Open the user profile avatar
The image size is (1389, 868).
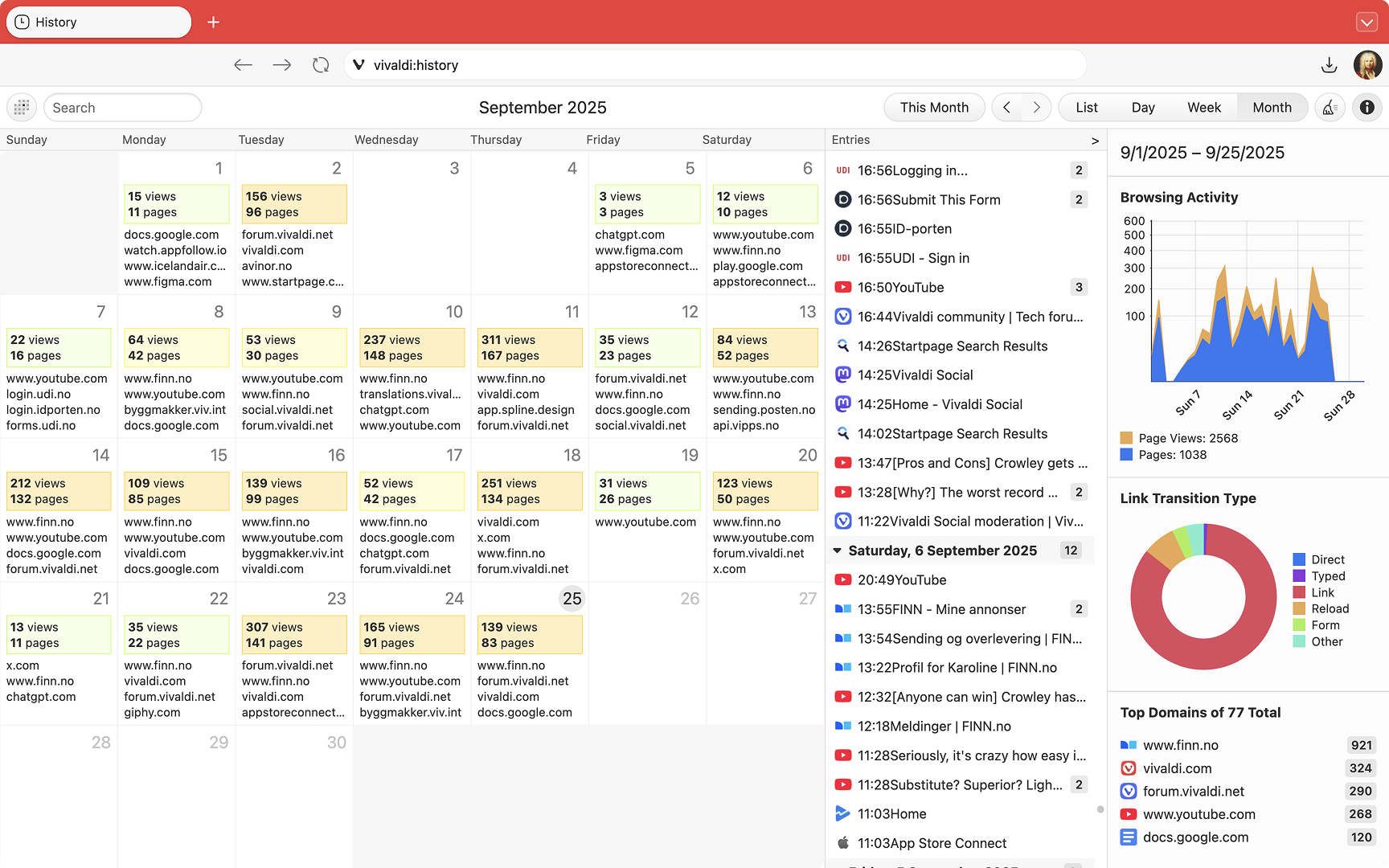[1366, 65]
